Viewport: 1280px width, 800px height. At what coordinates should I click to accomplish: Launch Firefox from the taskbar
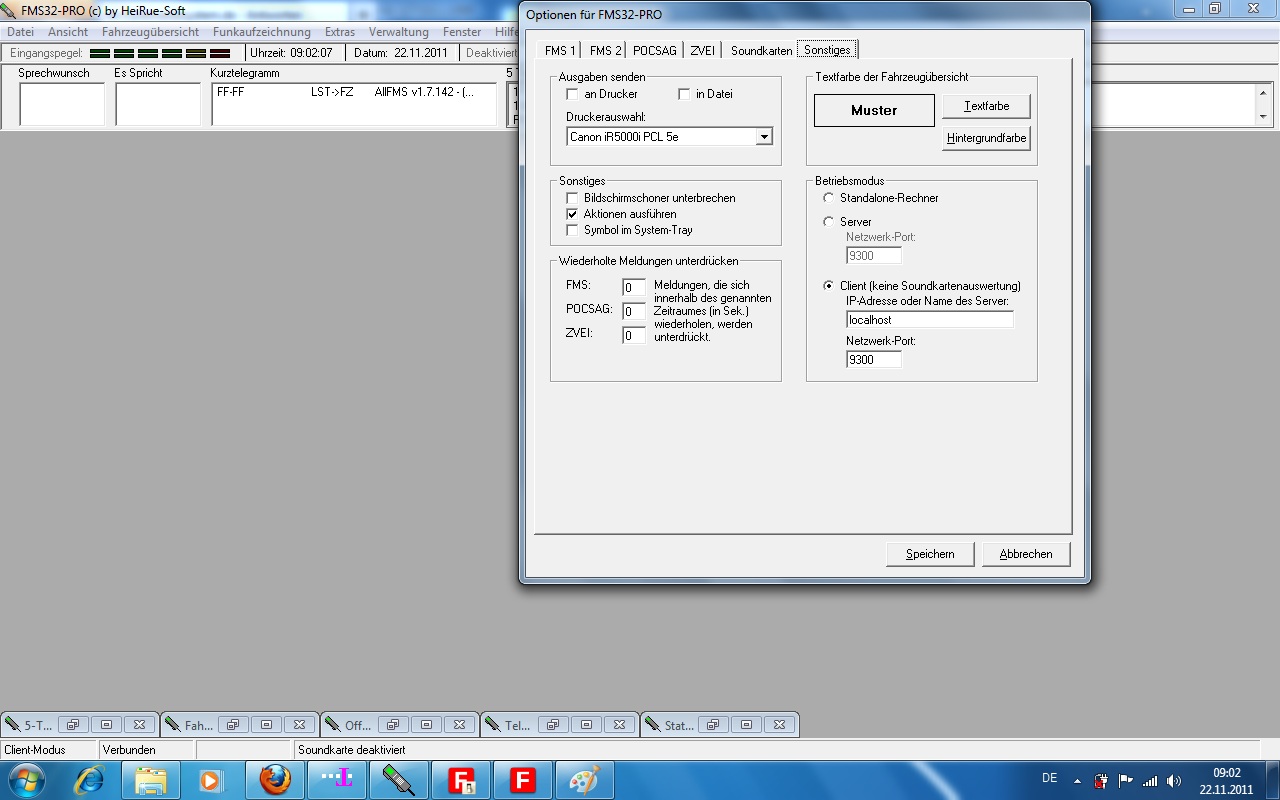[275, 780]
